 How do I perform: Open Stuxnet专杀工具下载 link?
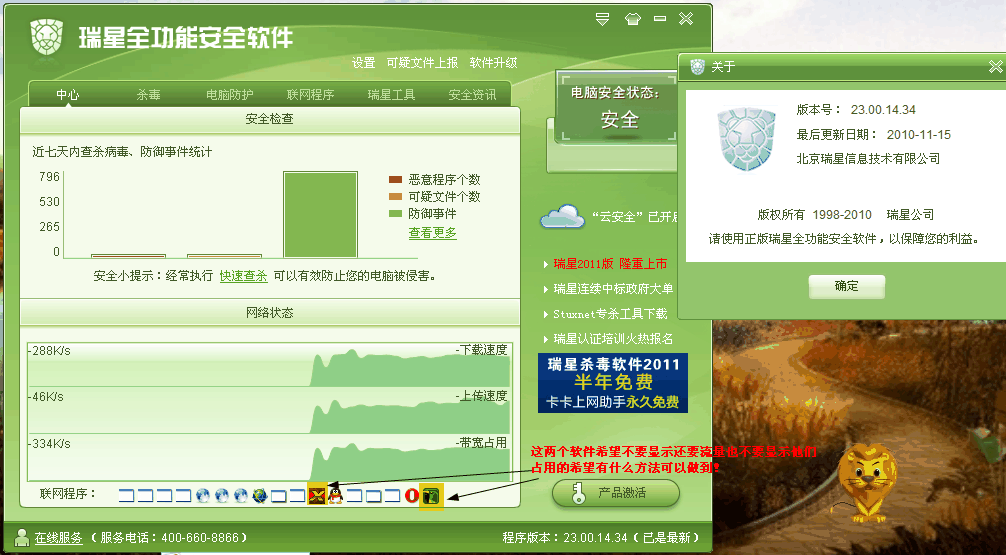coord(610,314)
